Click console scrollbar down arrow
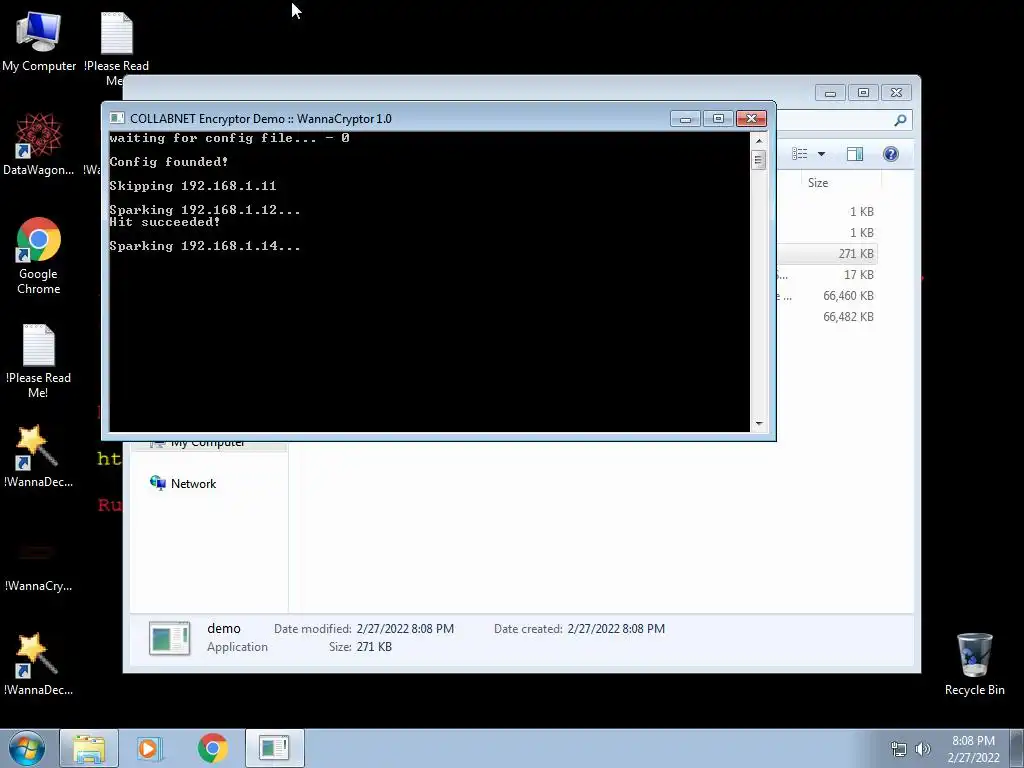 759,423
